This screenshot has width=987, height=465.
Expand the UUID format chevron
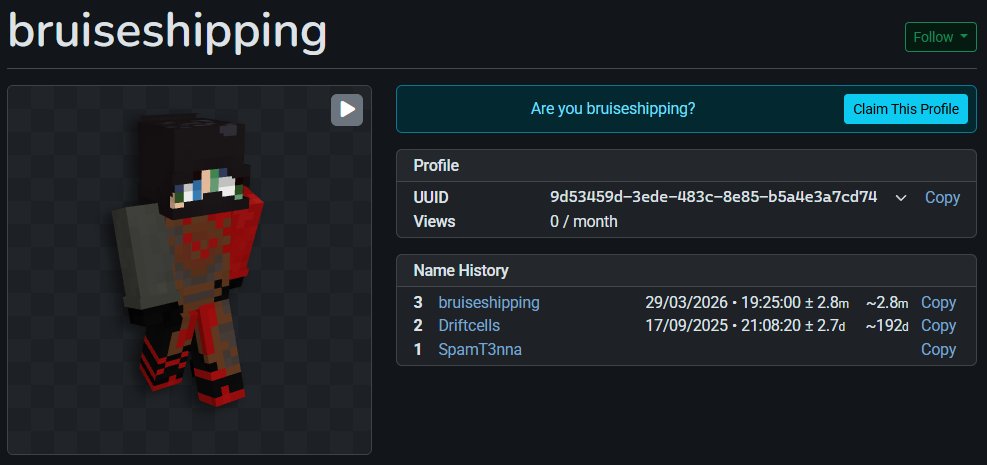tap(901, 198)
